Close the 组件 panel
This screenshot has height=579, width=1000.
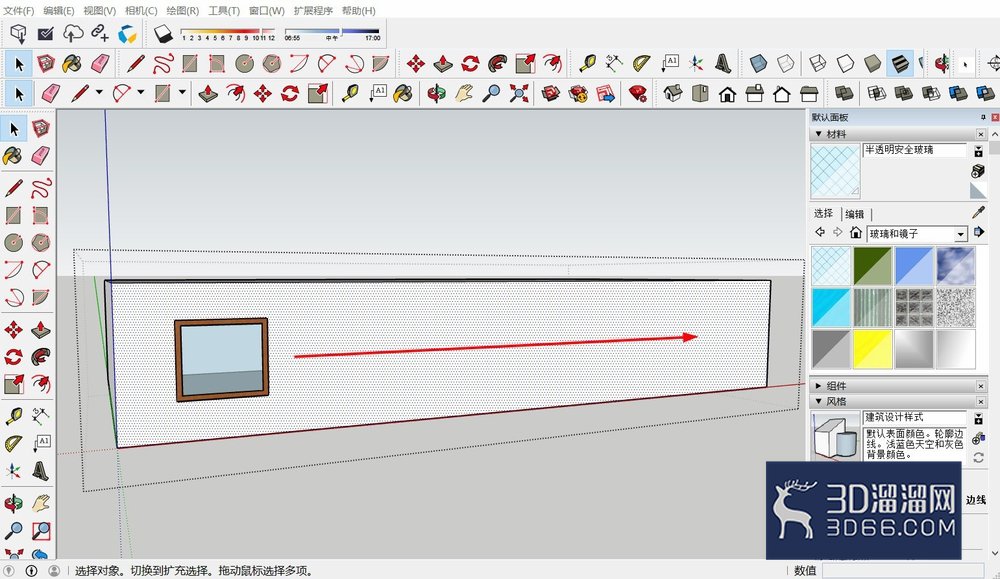click(x=981, y=386)
